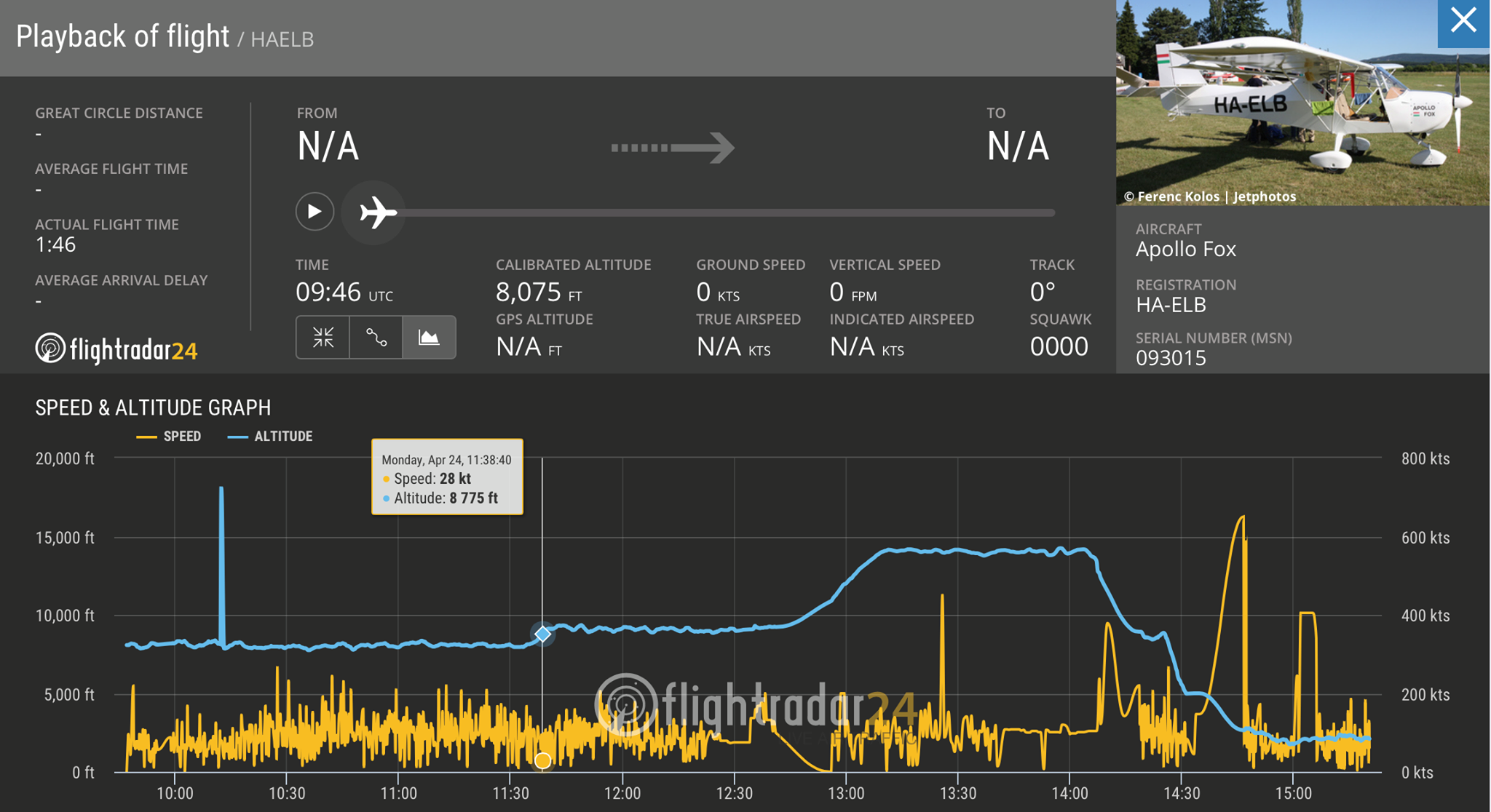This screenshot has height=812, width=1491.
Task: Click the flight route path icon
Action: (x=376, y=337)
